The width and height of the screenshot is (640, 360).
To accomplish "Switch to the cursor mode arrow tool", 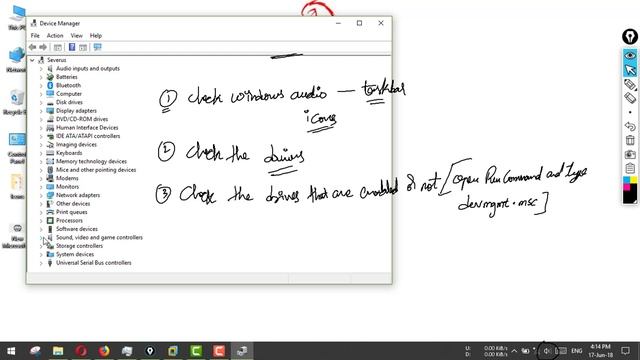I will coord(630,70).
